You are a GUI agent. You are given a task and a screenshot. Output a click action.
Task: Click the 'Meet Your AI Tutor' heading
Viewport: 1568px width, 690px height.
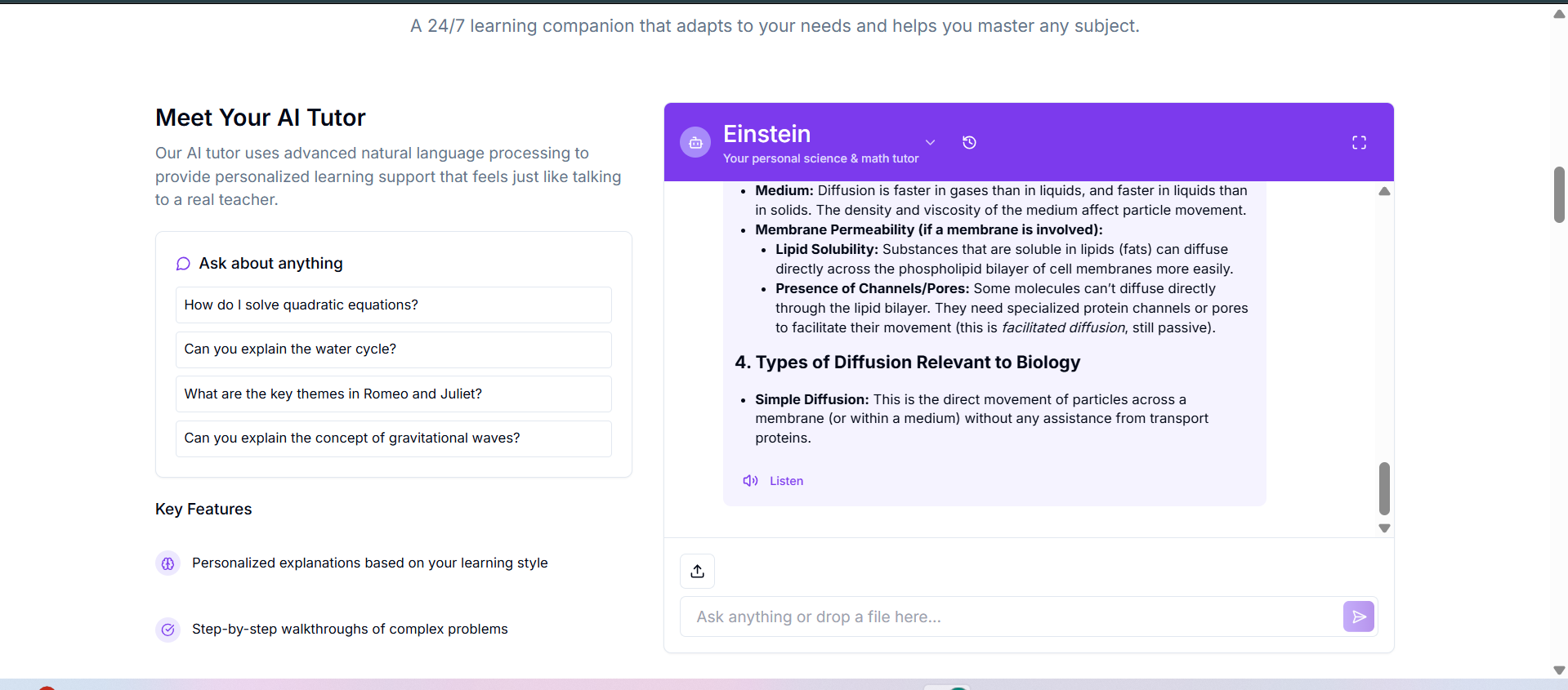[261, 118]
